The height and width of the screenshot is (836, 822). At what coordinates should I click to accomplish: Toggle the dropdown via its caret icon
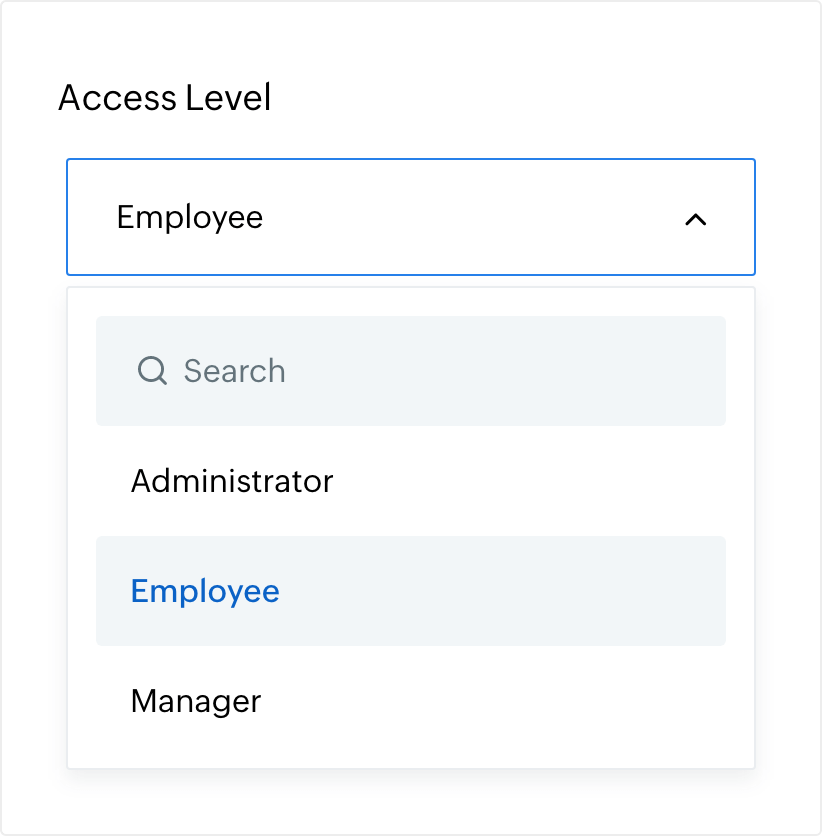click(695, 219)
